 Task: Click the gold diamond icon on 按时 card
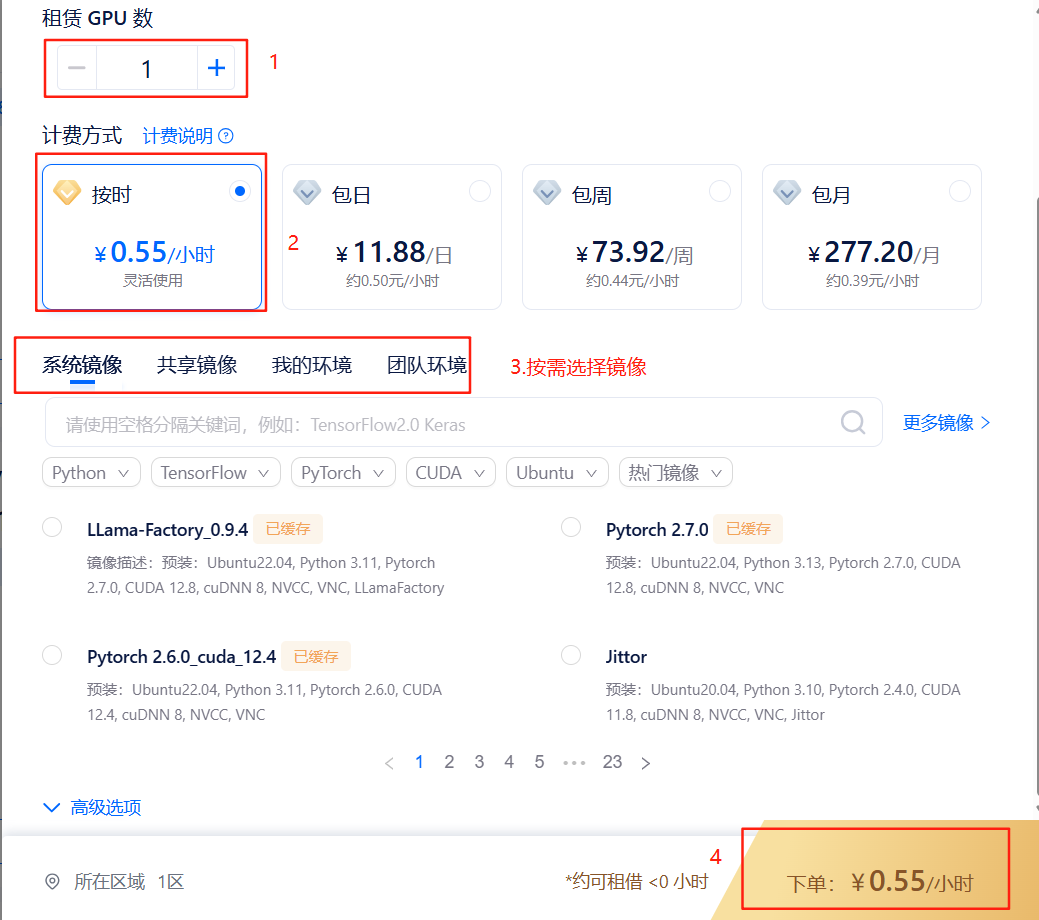coord(67,193)
